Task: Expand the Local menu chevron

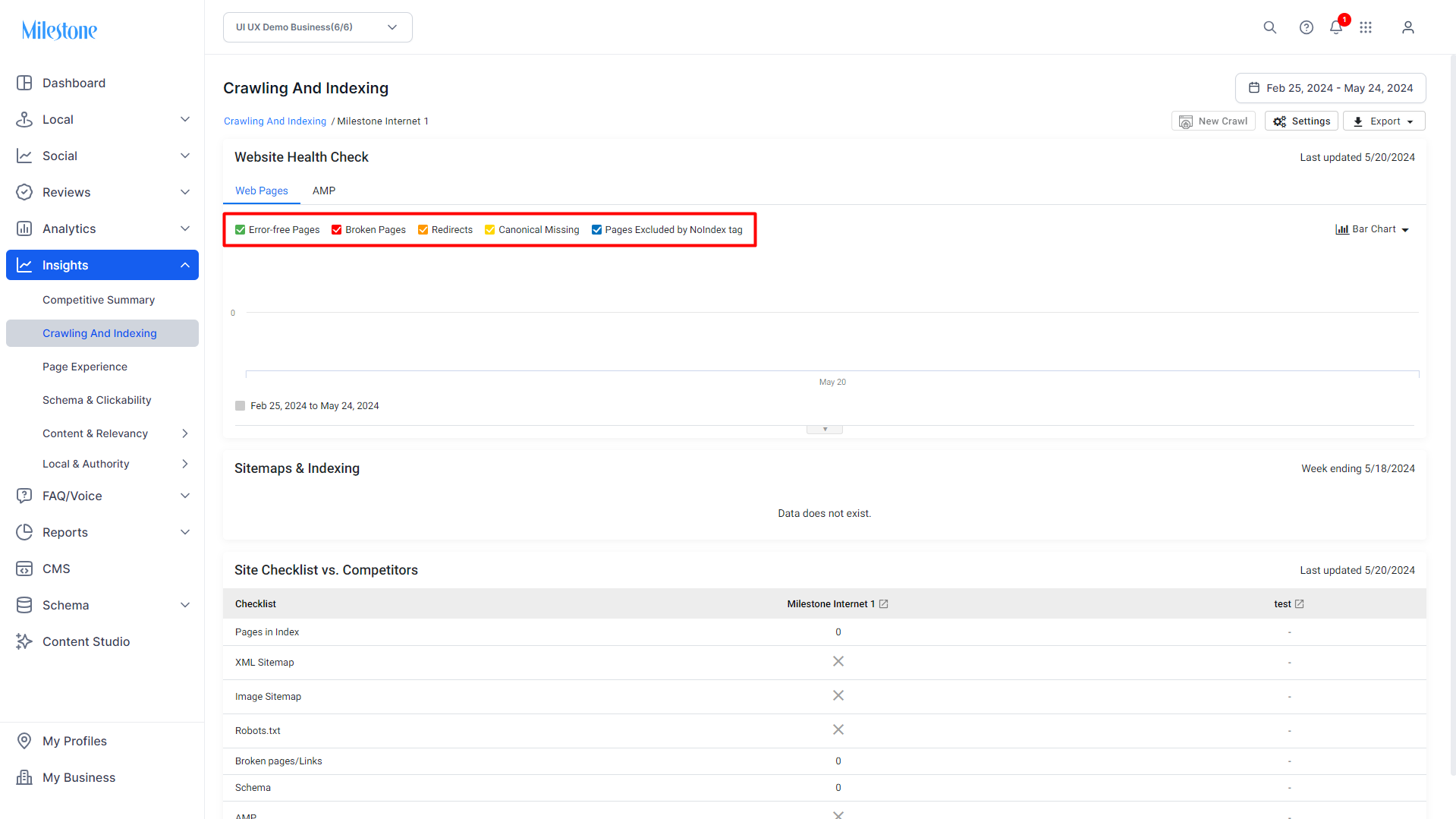Action: [185, 119]
